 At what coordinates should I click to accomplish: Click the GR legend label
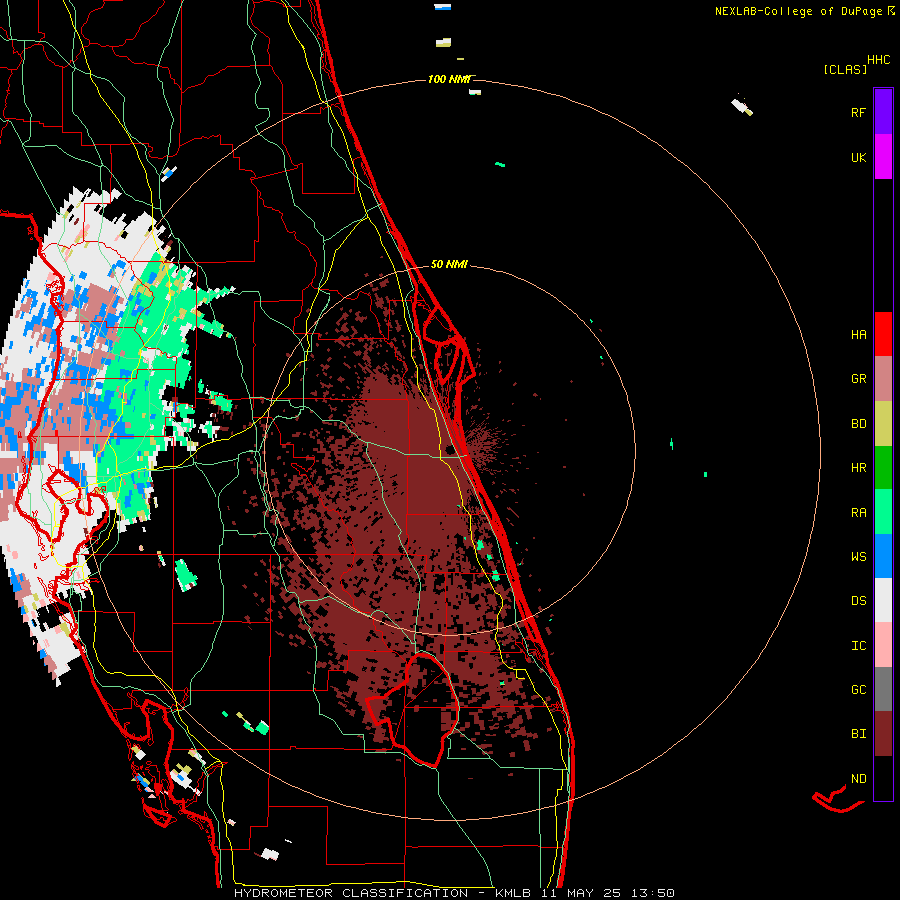coord(858,379)
